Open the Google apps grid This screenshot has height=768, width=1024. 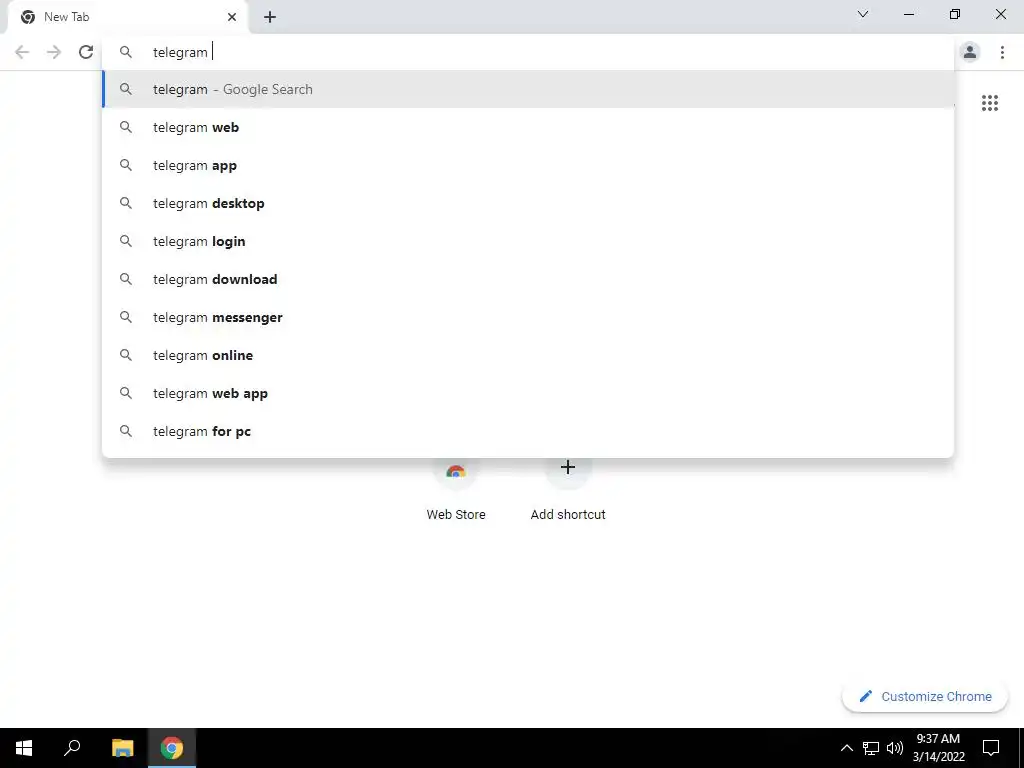[x=990, y=103]
